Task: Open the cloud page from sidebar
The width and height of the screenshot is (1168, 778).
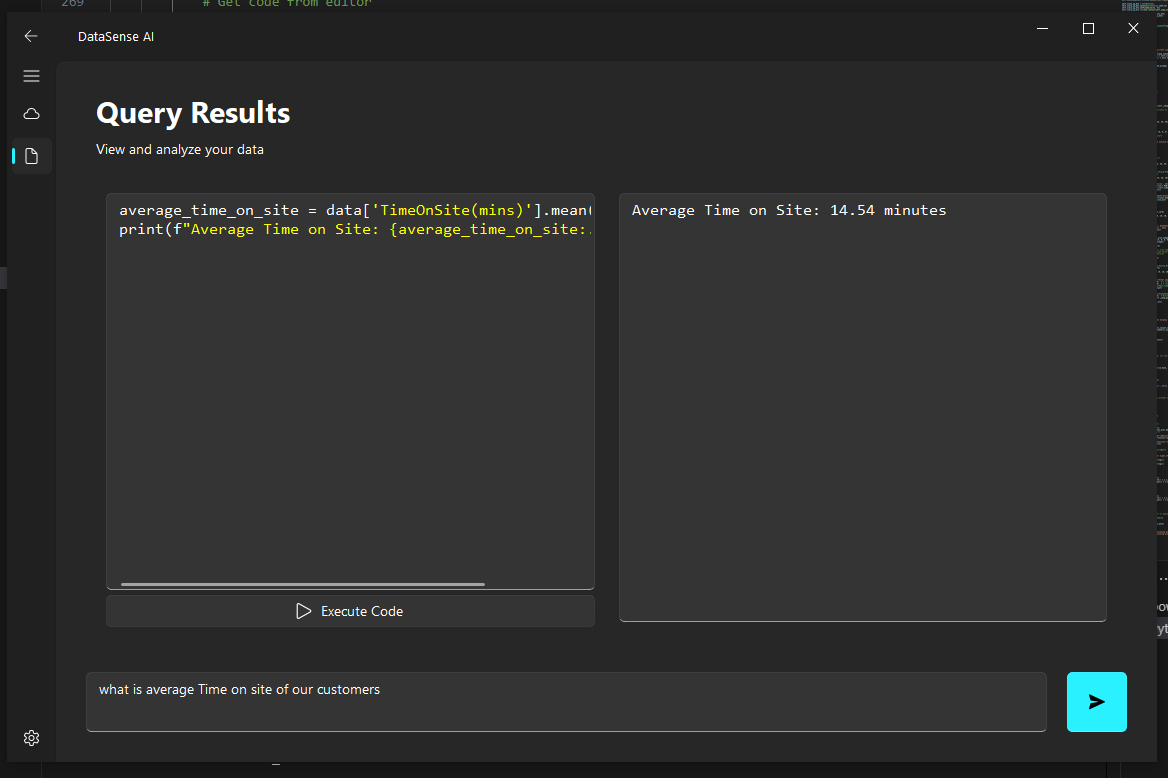Action: (31, 114)
